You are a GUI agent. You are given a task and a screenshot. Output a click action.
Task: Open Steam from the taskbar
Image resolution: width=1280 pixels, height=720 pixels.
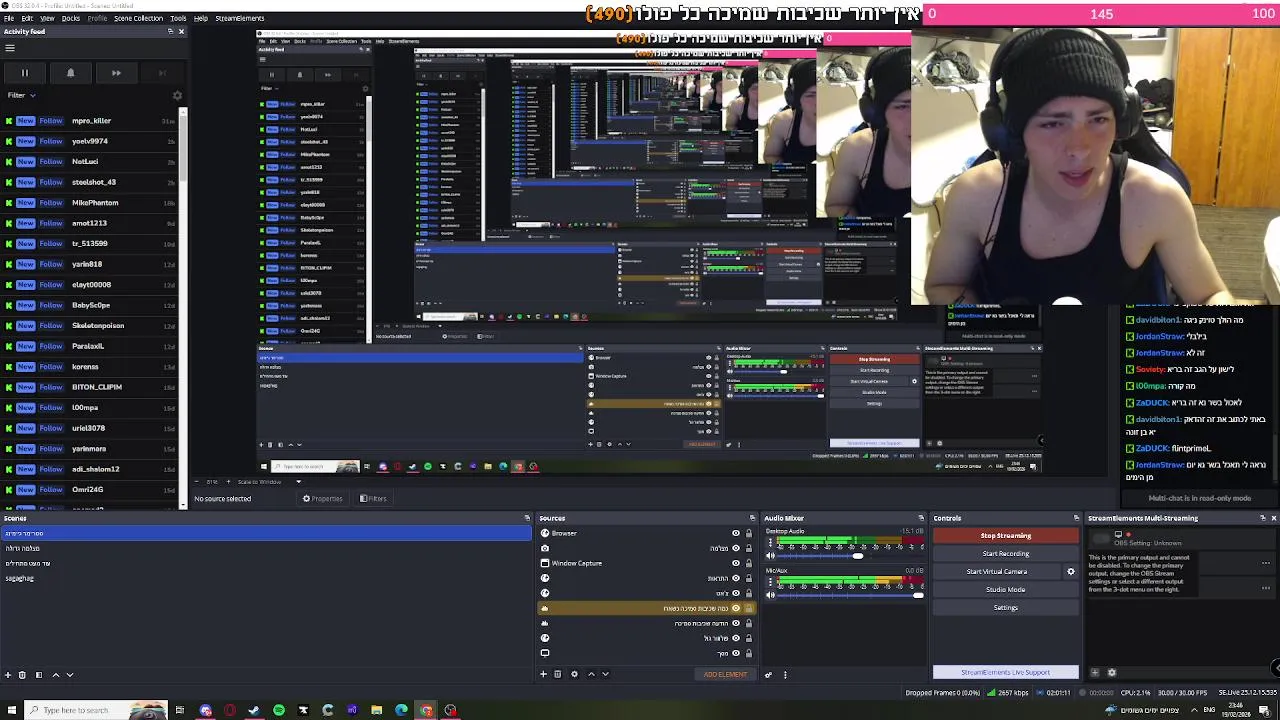[x=253, y=710]
